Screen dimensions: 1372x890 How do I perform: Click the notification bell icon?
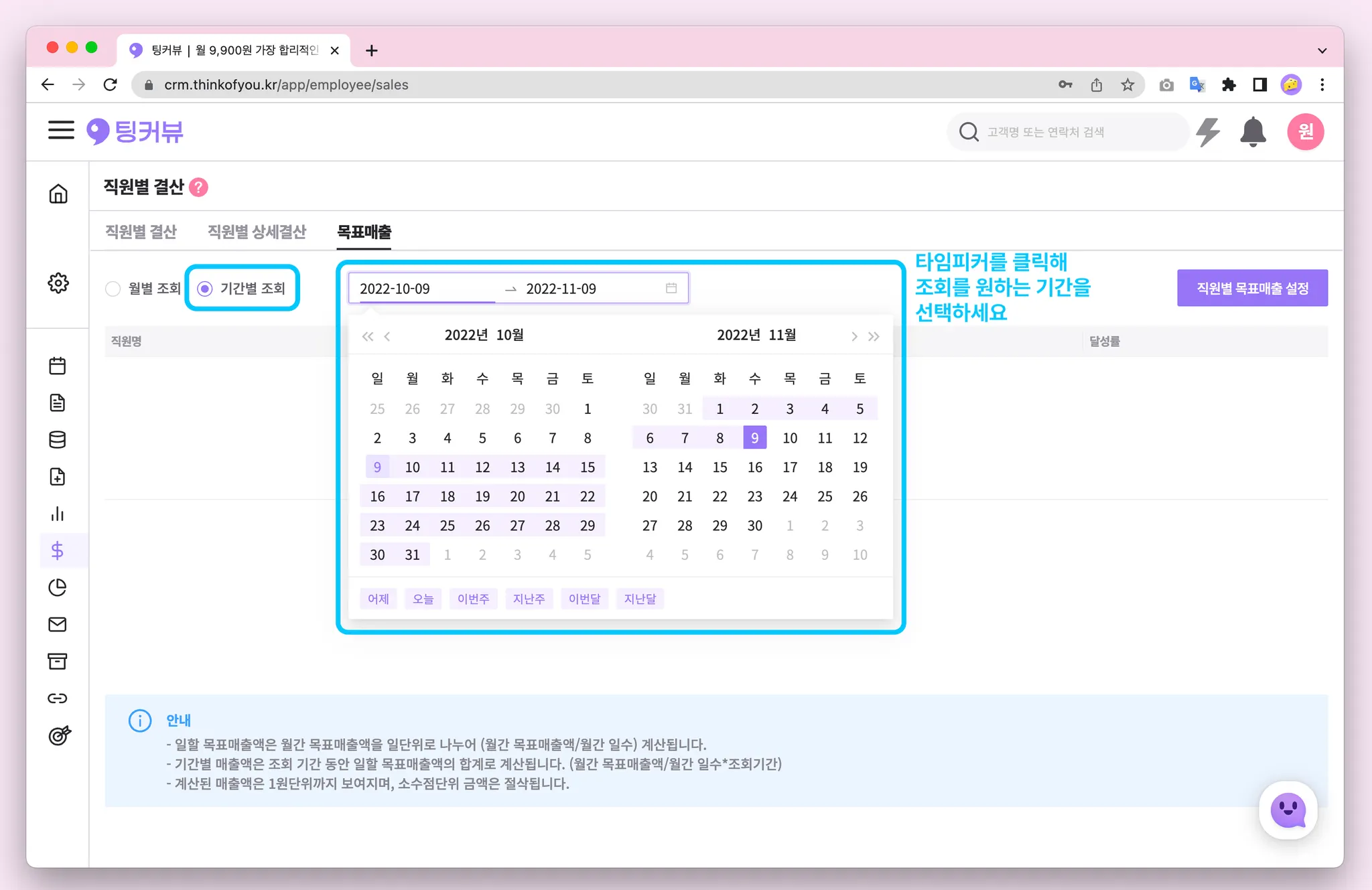1252,131
